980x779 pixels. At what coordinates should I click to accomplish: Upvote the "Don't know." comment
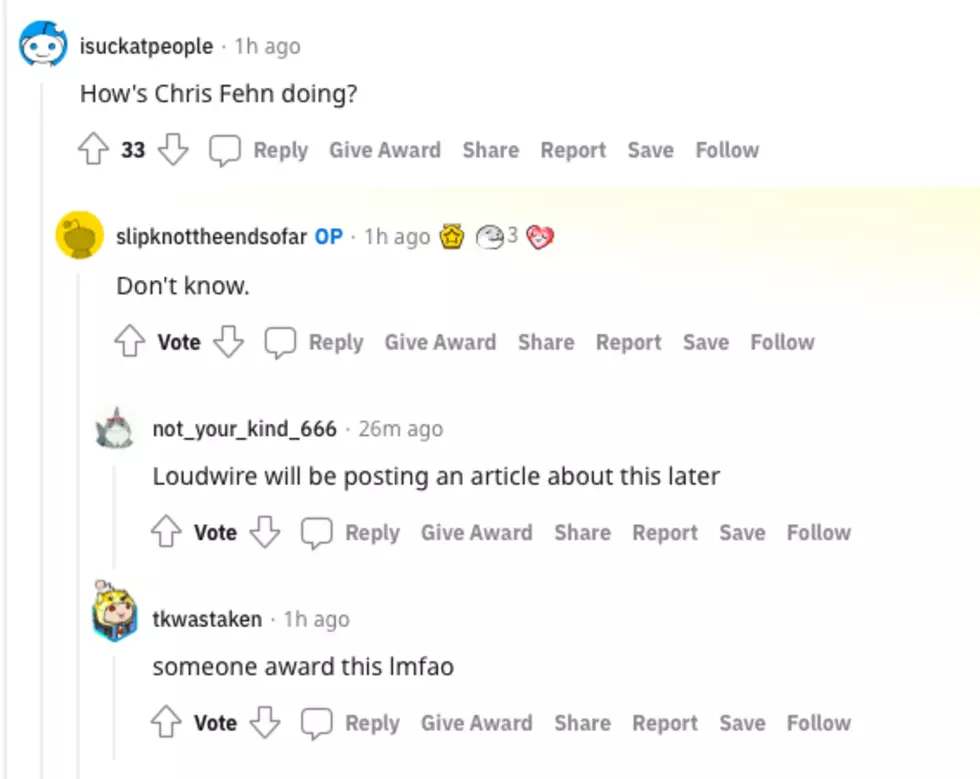click(129, 341)
